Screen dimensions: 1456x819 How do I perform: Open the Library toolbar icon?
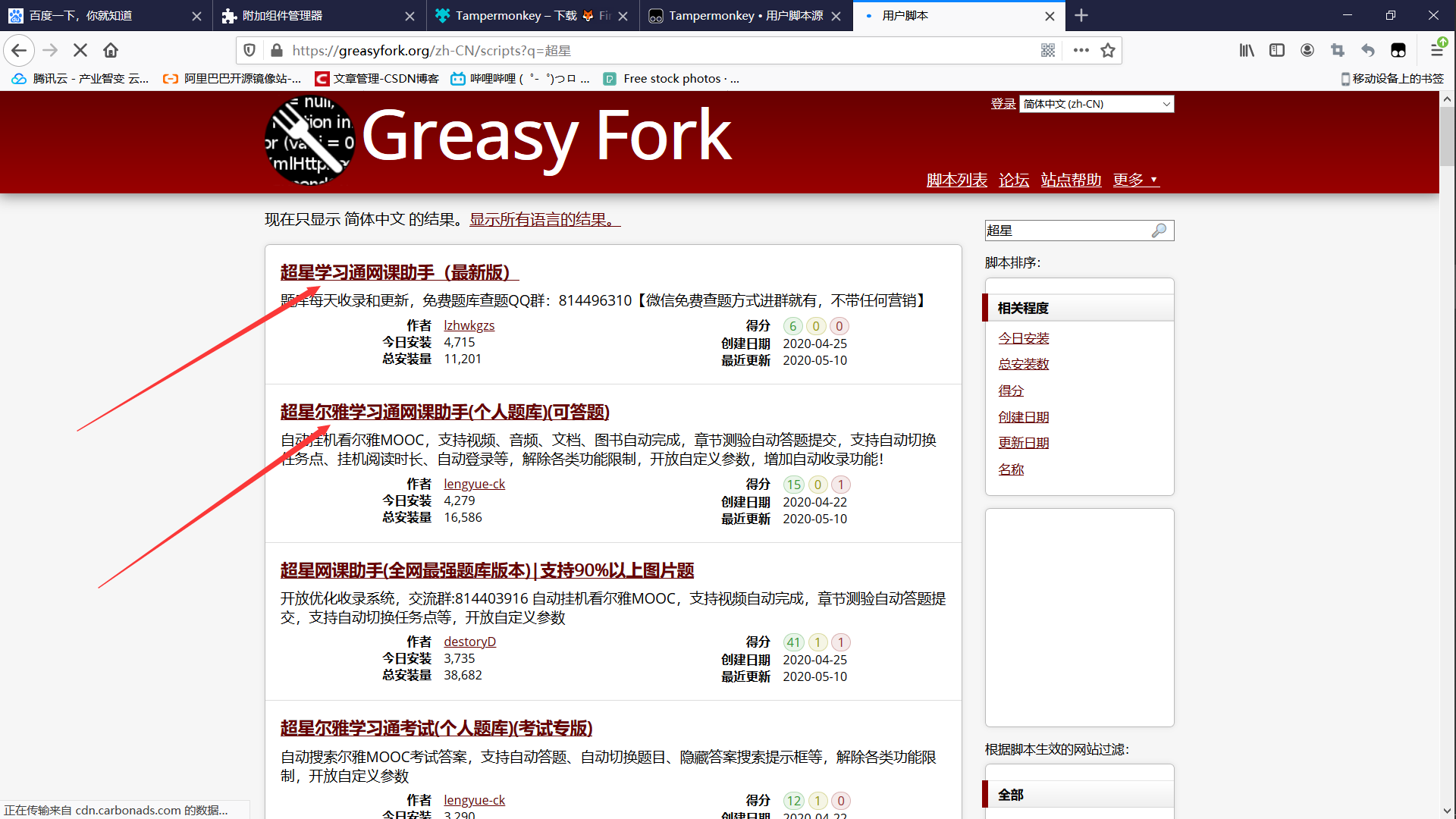click(x=1247, y=50)
